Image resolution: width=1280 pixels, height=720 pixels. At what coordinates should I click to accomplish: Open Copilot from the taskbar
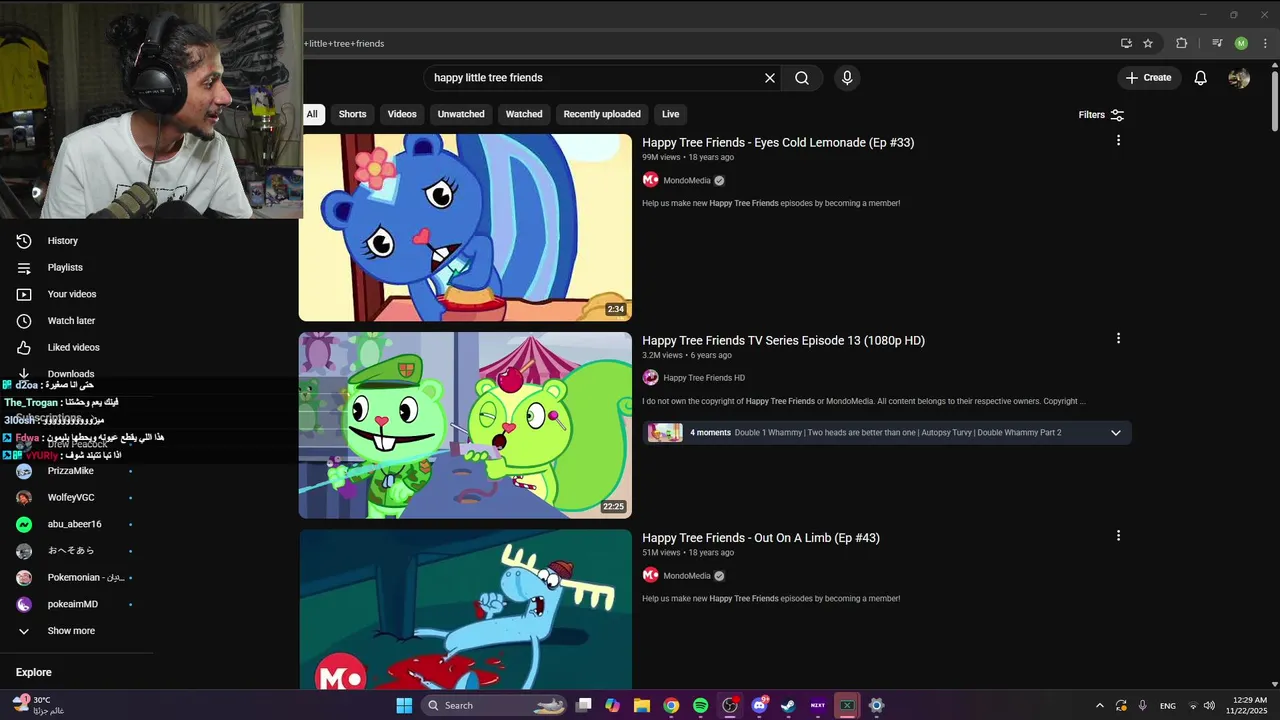coord(612,705)
